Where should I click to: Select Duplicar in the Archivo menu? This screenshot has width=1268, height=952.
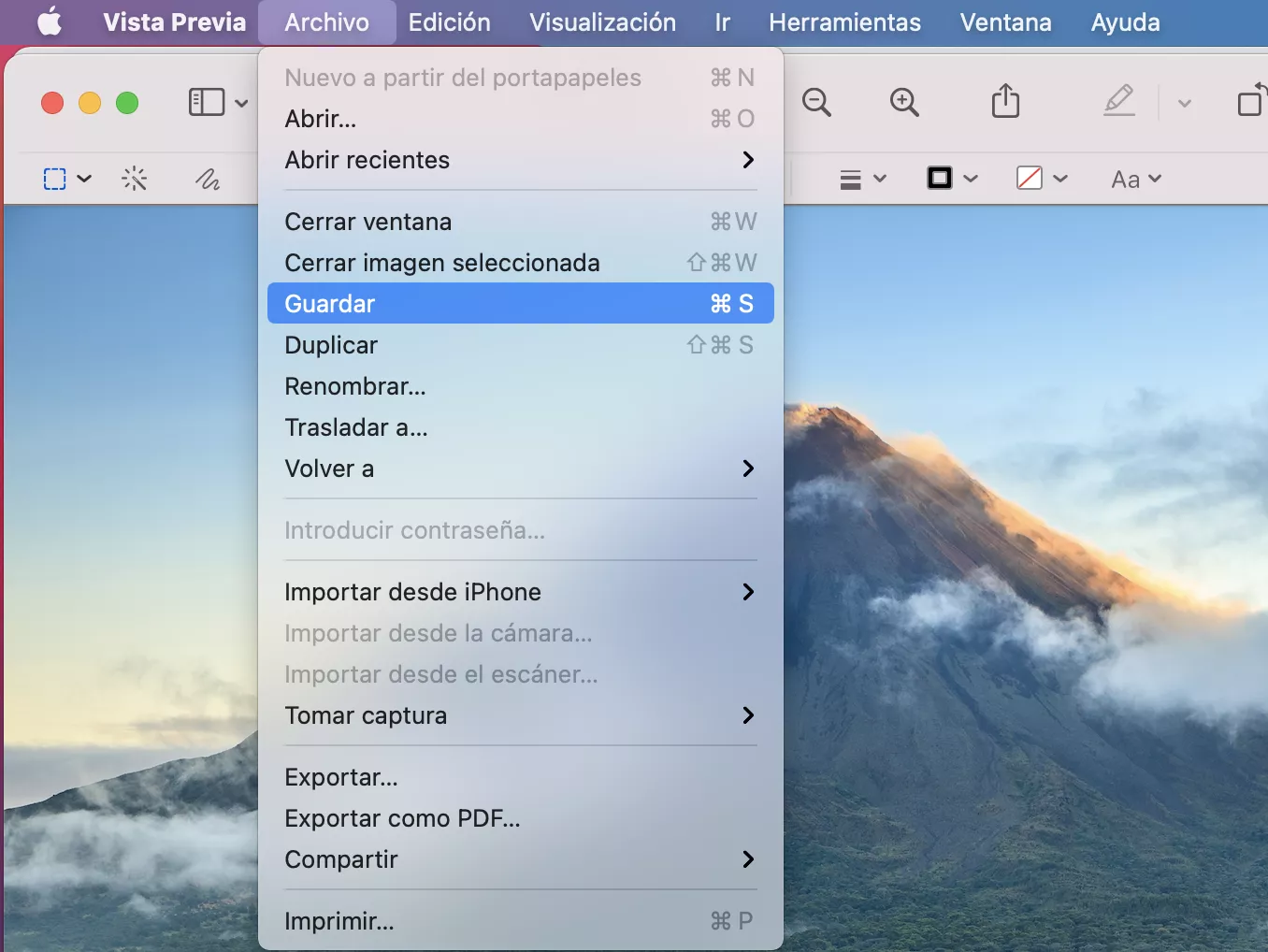coord(331,345)
